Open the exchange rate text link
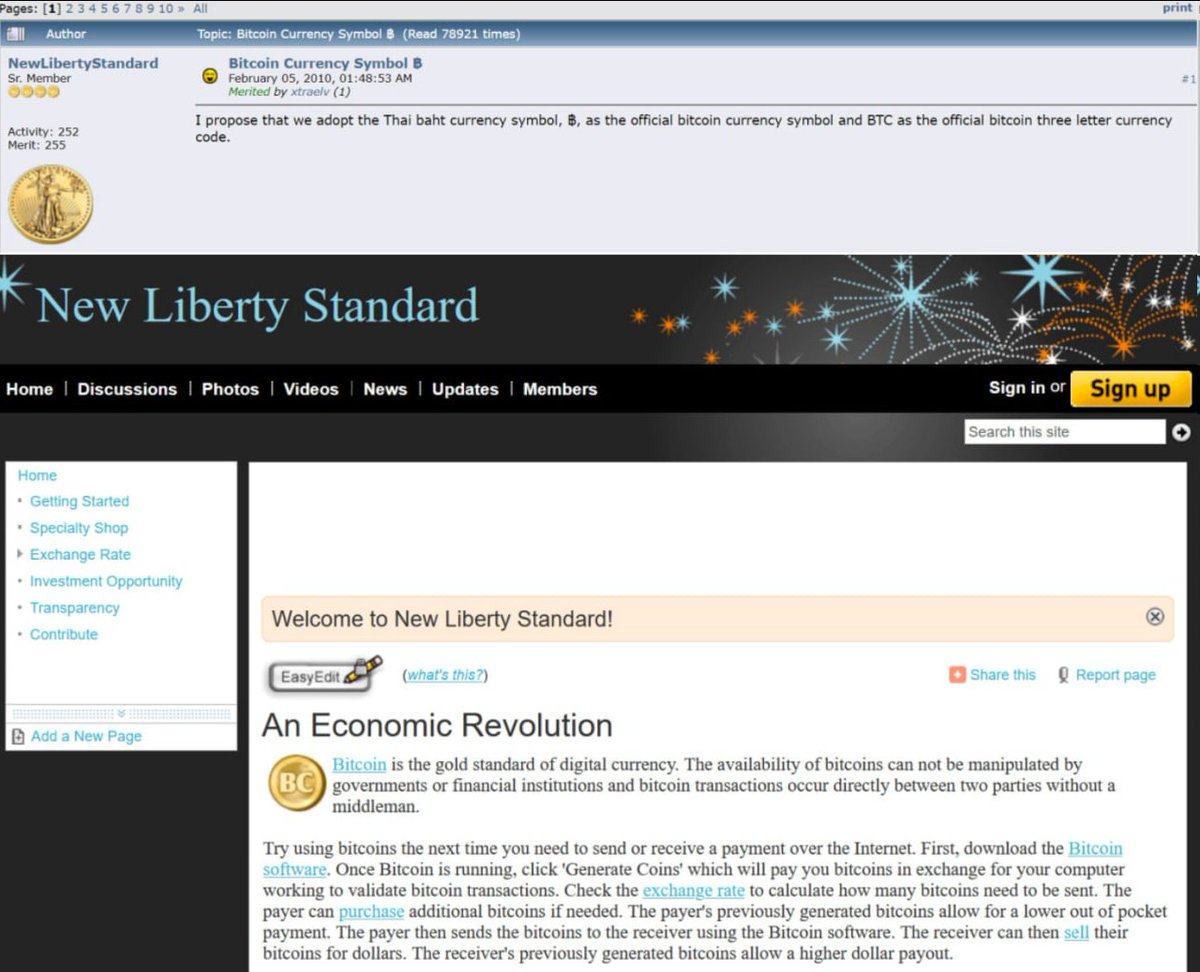The width and height of the screenshot is (1200, 972). pyautogui.click(x=694, y=890)
